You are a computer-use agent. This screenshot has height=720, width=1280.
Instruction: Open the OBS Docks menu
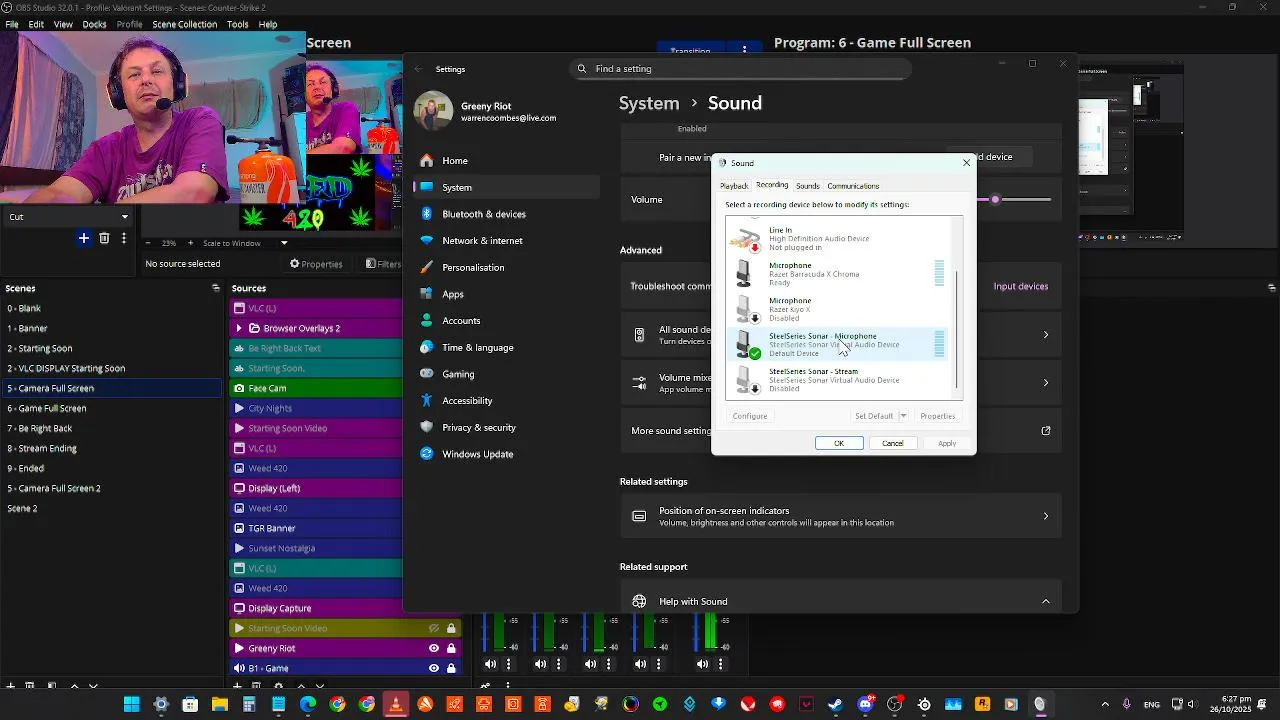click(95, 24)
